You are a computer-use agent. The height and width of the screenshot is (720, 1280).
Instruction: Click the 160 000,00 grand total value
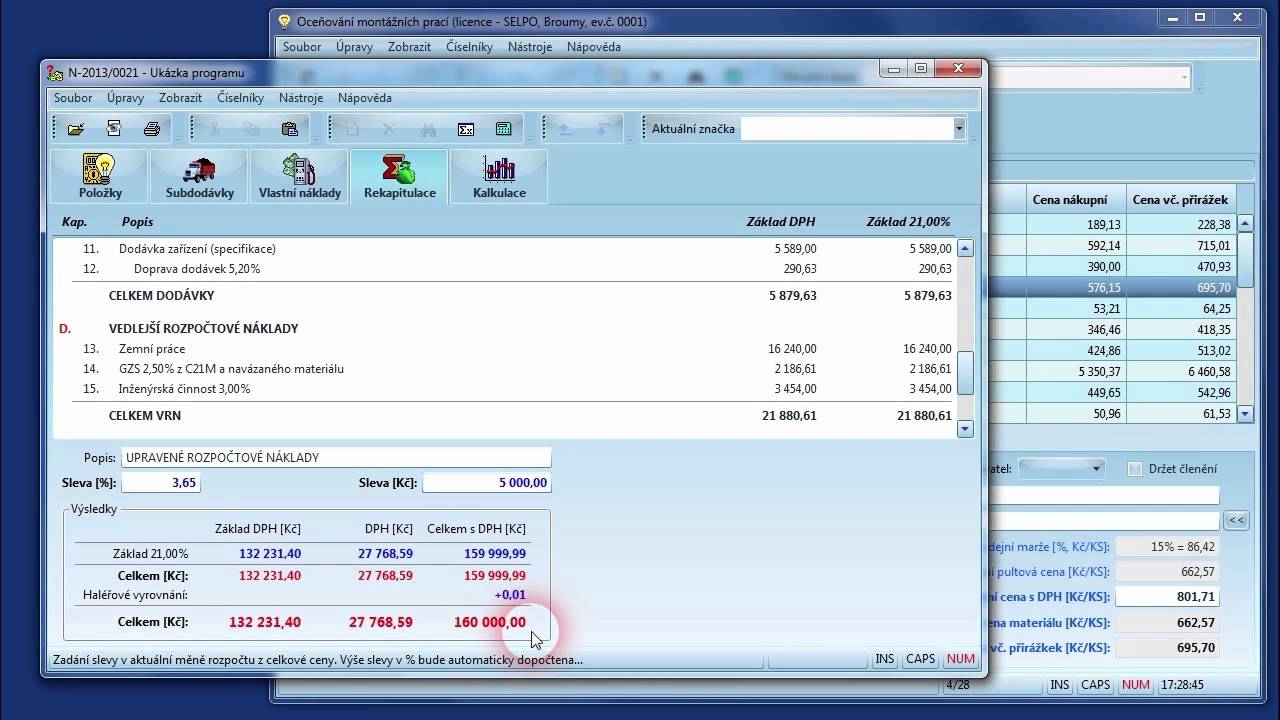pyautogui.click(x=490, y=622)
